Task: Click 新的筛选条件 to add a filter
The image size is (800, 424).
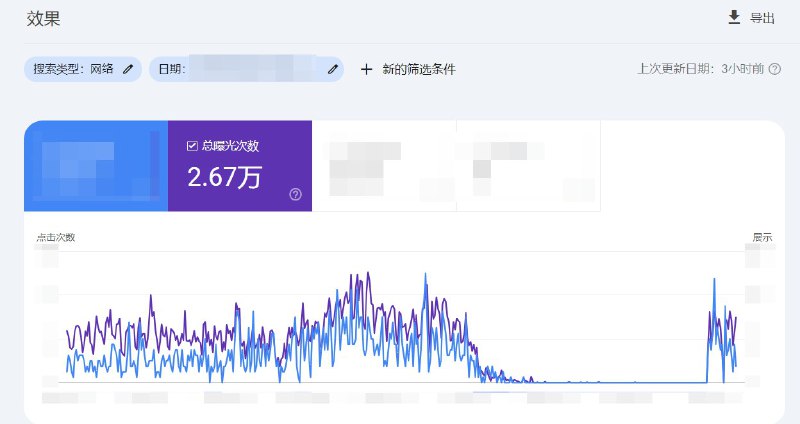Action: pos(419,69)
